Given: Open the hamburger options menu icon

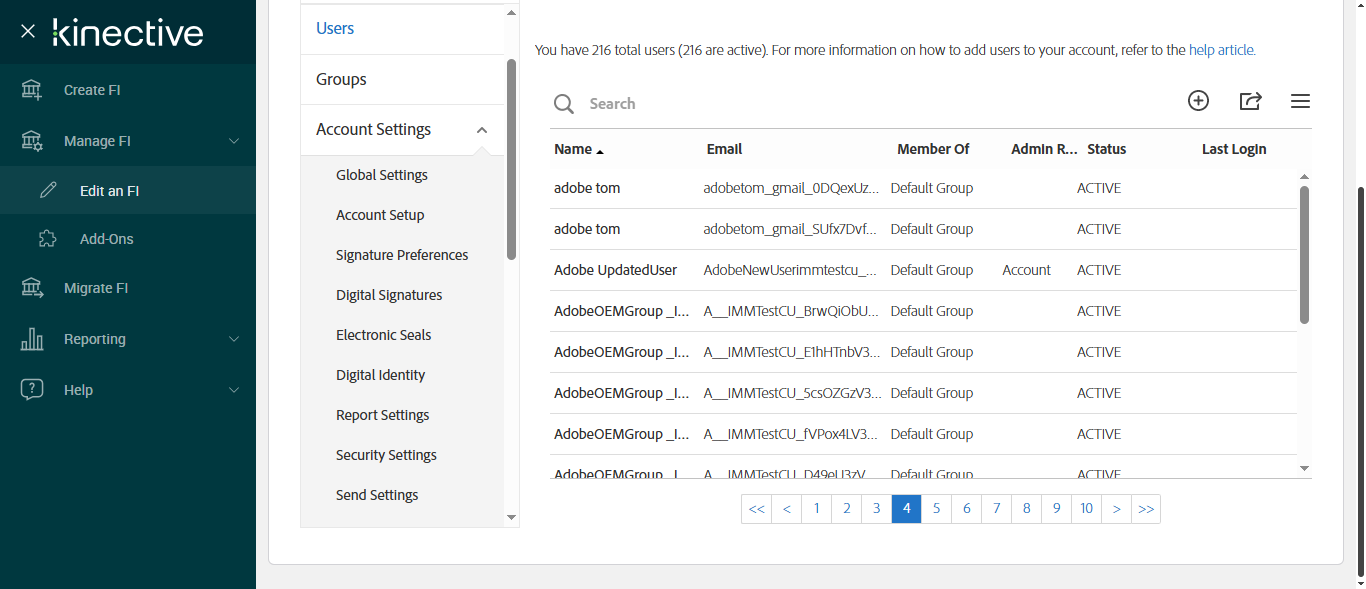Looking at the screenshot, I should click(x=1300, y=101).
